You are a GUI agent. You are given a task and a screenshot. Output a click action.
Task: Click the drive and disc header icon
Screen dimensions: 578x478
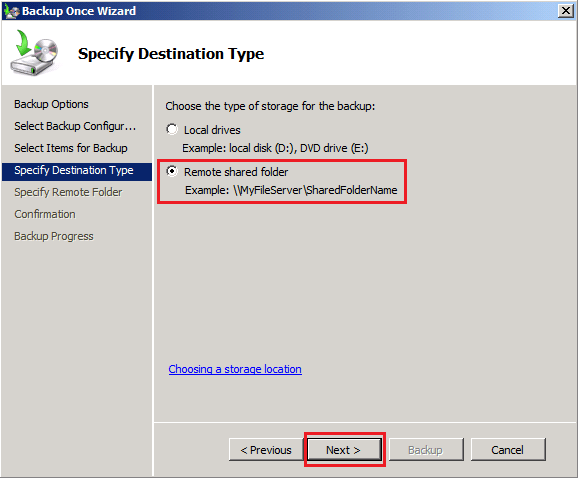click(34, 53)
